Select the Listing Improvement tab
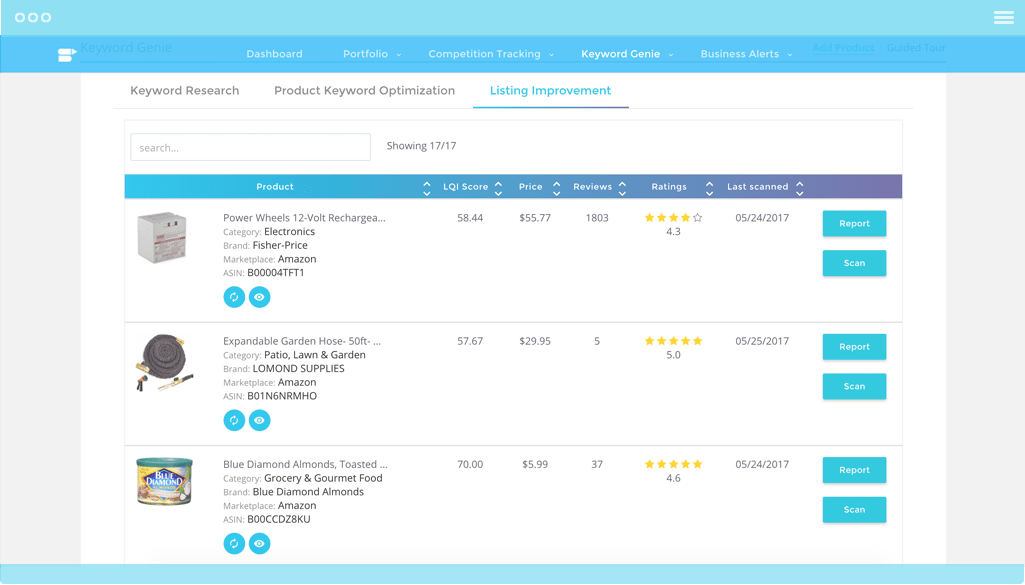1025x585 pixels. coord(550,91)
